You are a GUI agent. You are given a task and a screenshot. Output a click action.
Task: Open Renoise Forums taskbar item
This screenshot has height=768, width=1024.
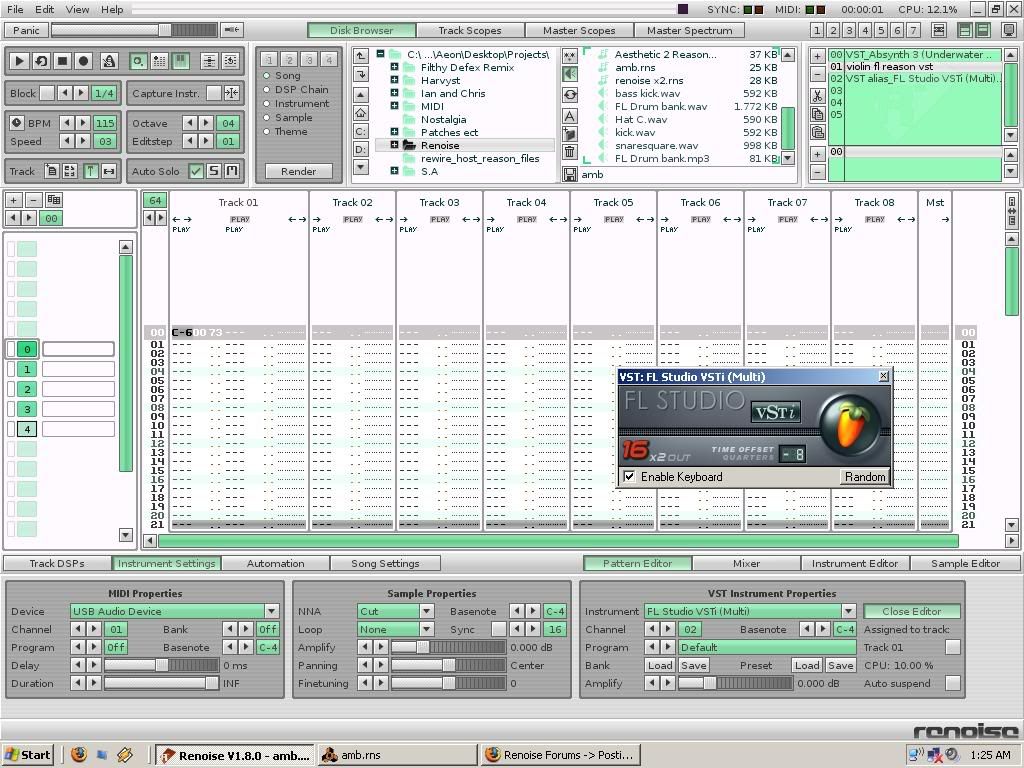561,755
